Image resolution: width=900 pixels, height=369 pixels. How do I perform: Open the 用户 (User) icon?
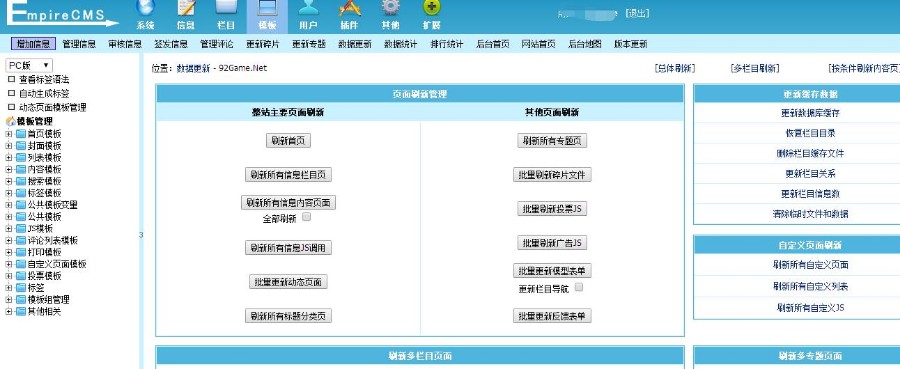(x=308, y=7)
